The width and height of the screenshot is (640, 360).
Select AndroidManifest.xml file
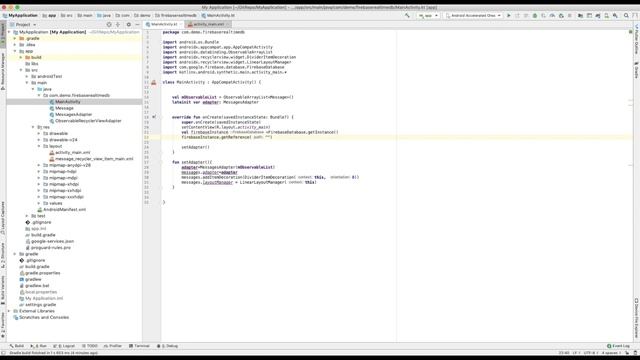click(x=62, y=209)
